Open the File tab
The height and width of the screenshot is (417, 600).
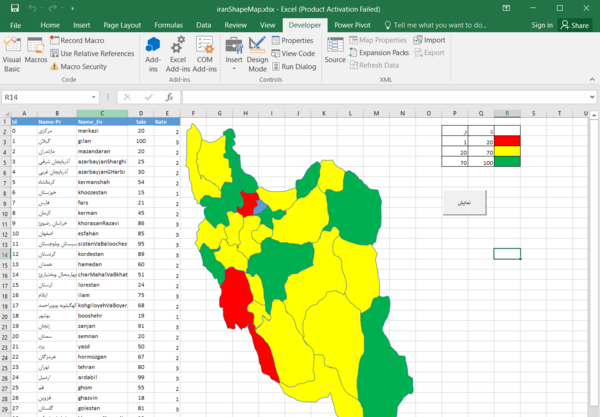(x=15, y=25)
